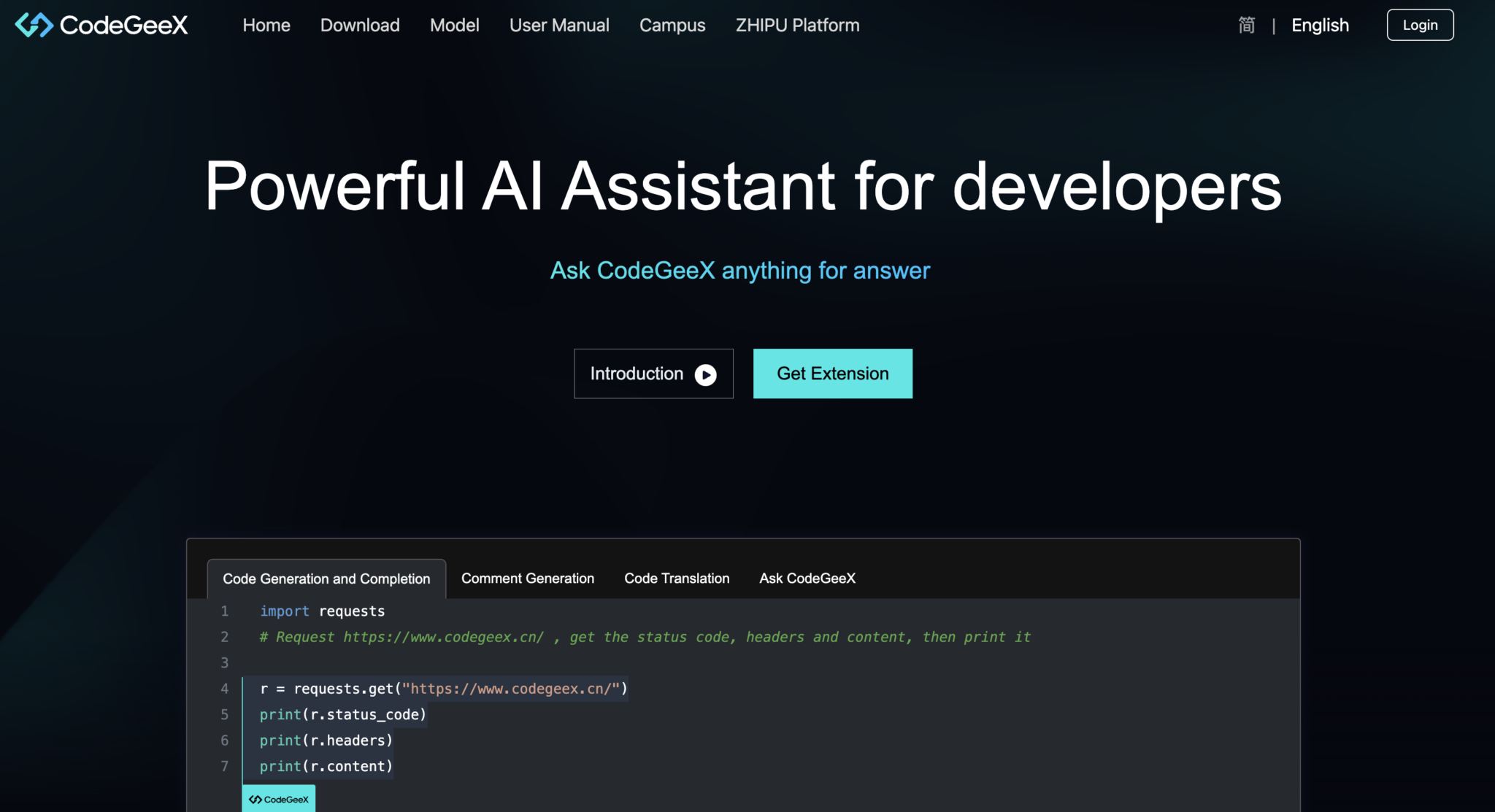Click the Login button

(x=1419, y=24)
